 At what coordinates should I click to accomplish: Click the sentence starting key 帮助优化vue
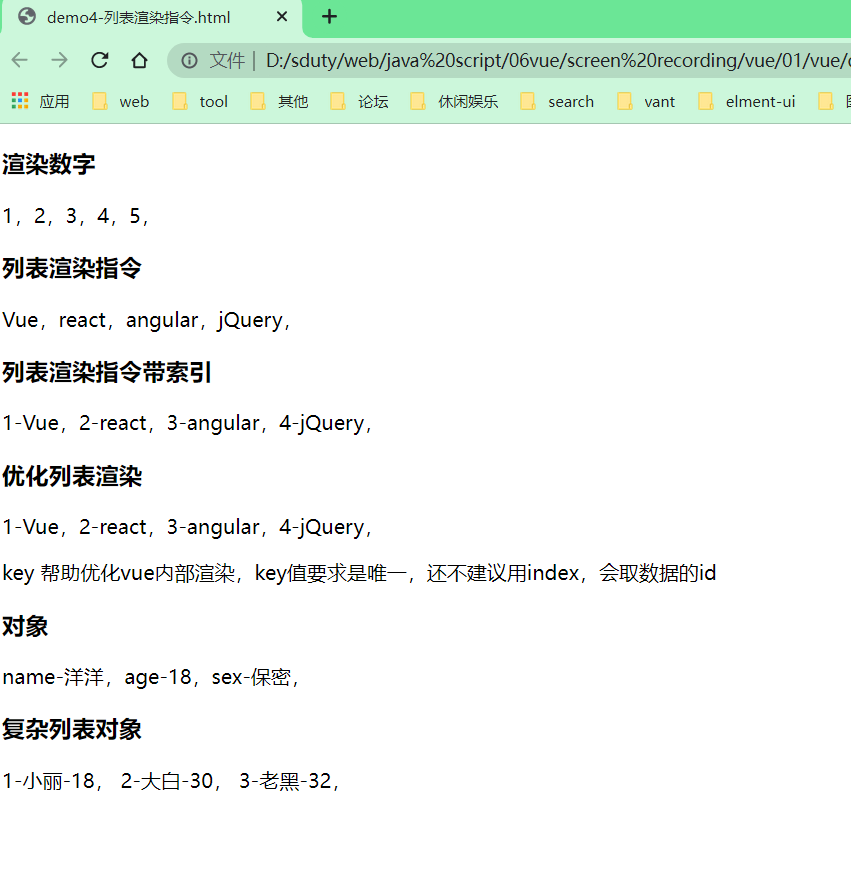(x=359, y=573)
